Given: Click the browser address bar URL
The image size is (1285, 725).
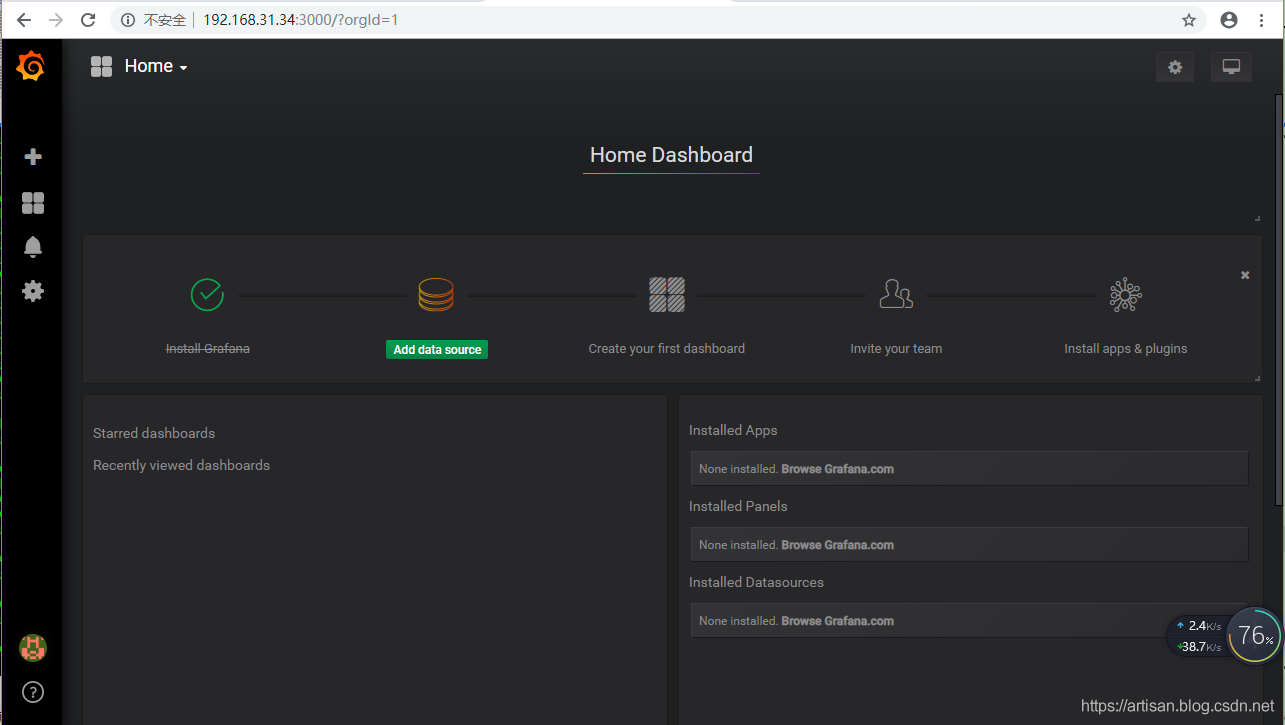Looking at the screenshot, I should (300, 20).
